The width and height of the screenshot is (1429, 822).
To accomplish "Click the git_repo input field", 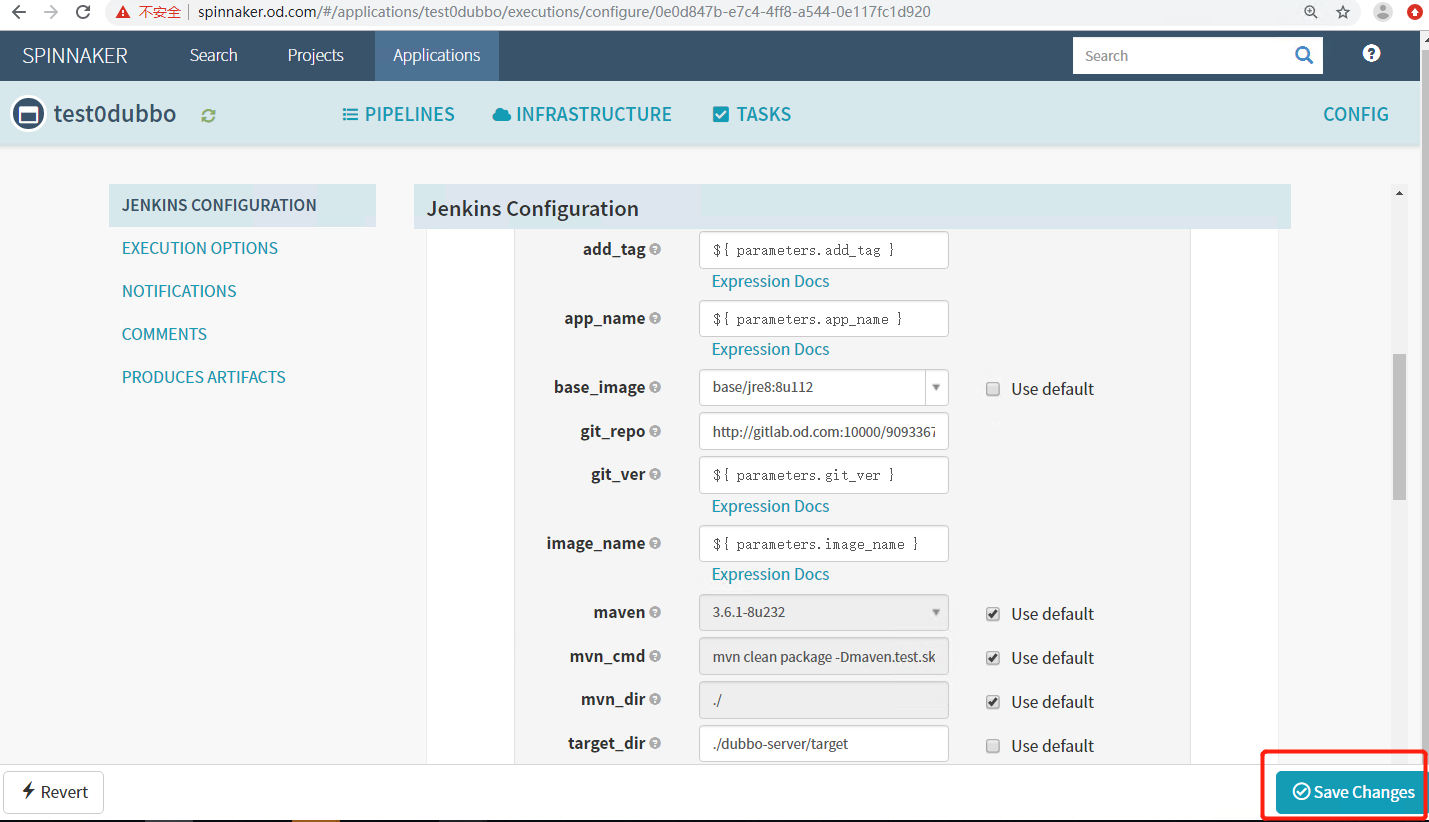I will click(x=823, y=431).
